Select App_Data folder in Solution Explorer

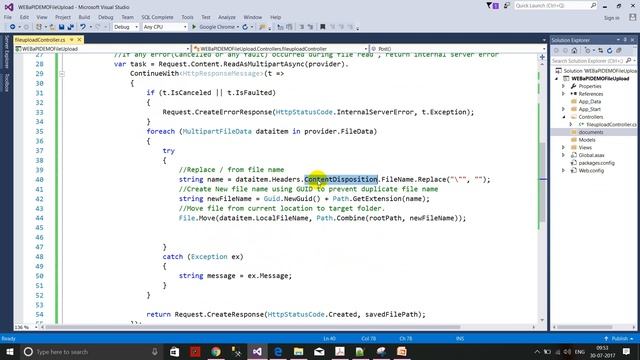coord(590,101)
